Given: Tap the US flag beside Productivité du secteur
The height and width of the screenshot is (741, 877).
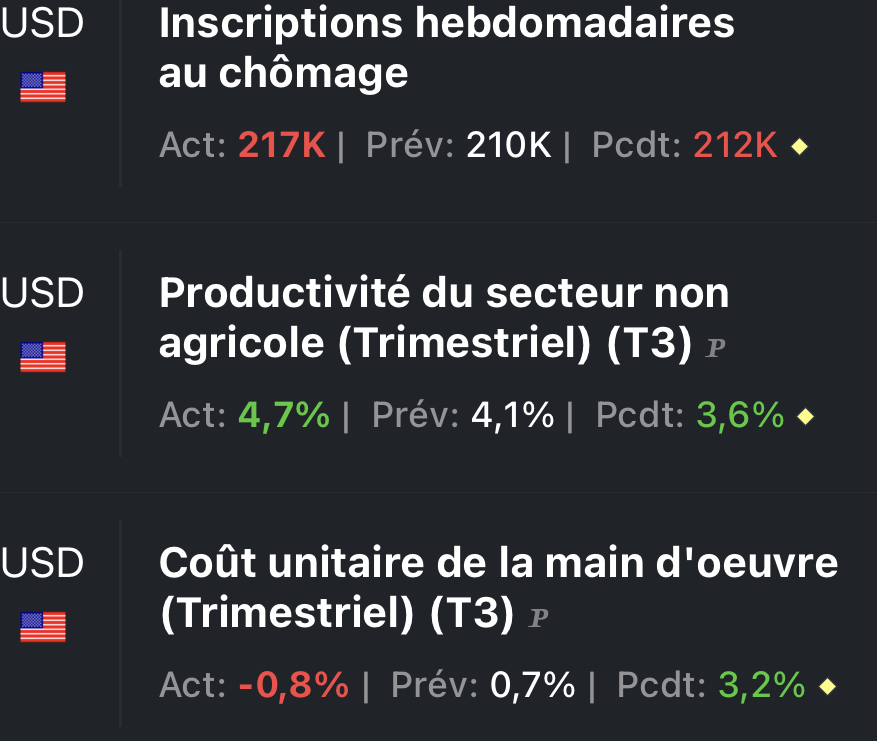Looking at the screenshot, I should [43, 357].
